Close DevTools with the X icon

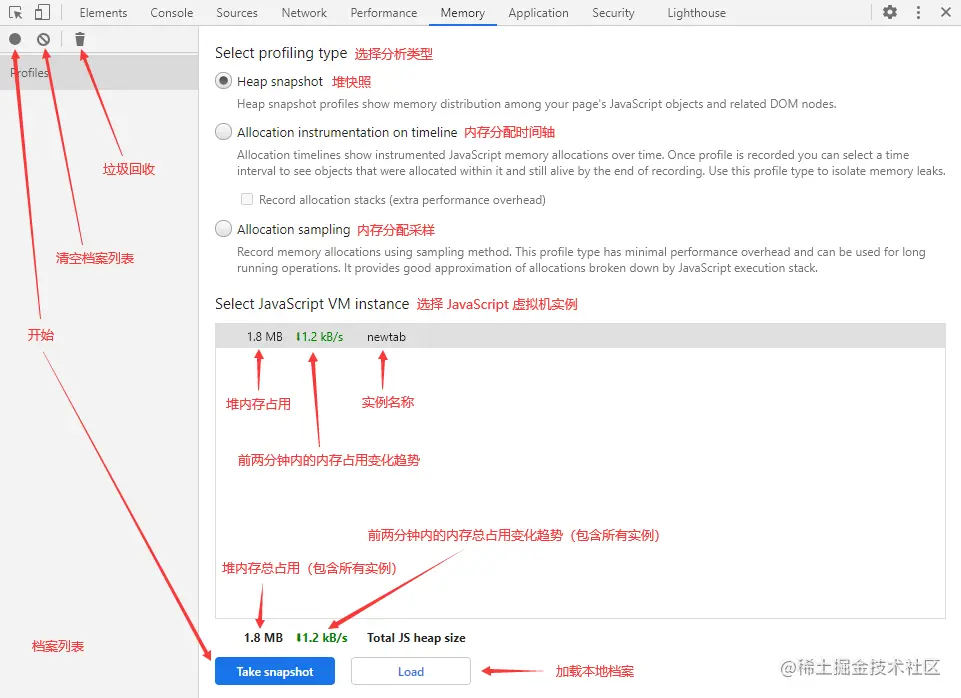946,12
